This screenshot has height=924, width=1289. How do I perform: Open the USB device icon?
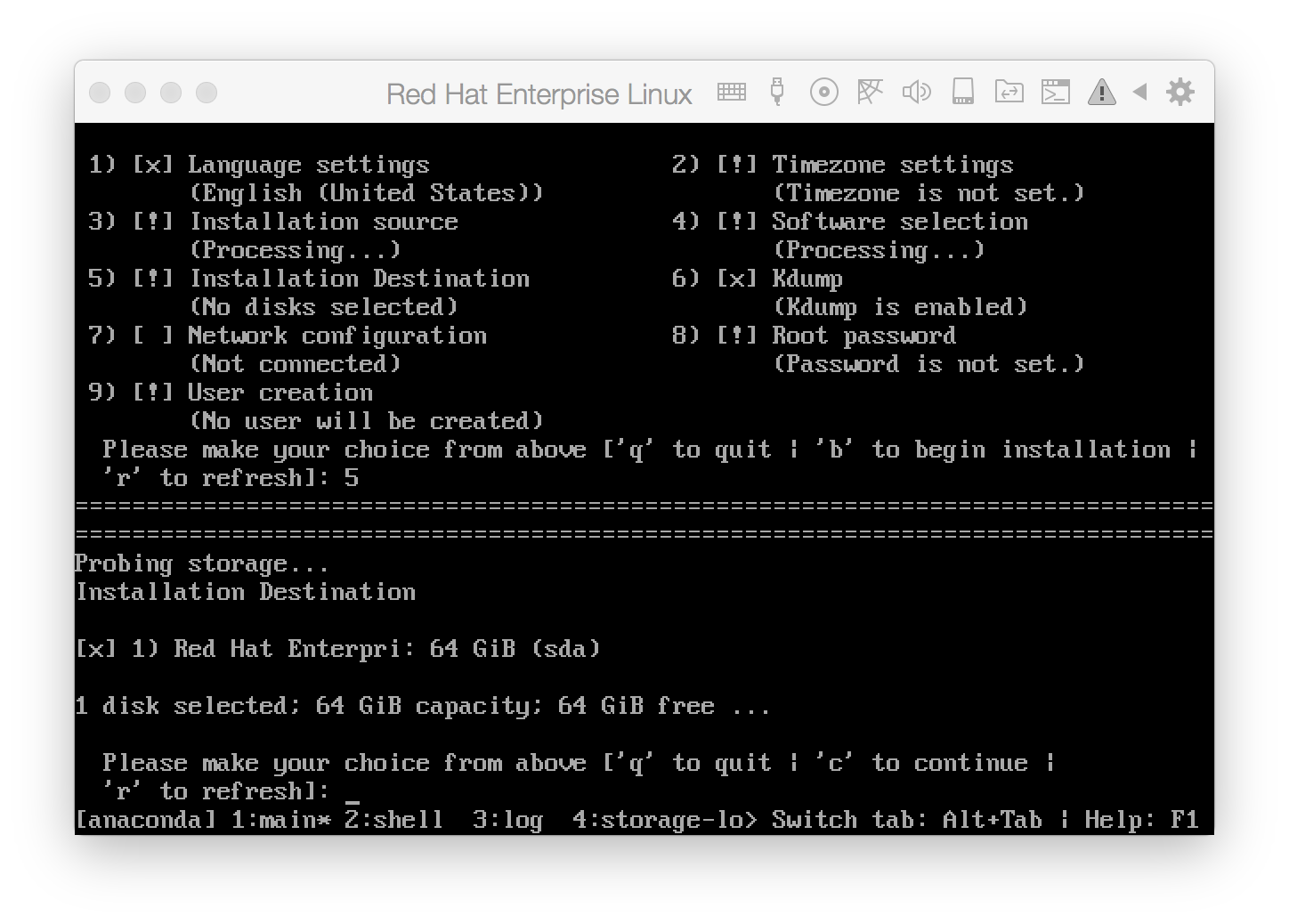pyautogui.click(x=777, y=92)
